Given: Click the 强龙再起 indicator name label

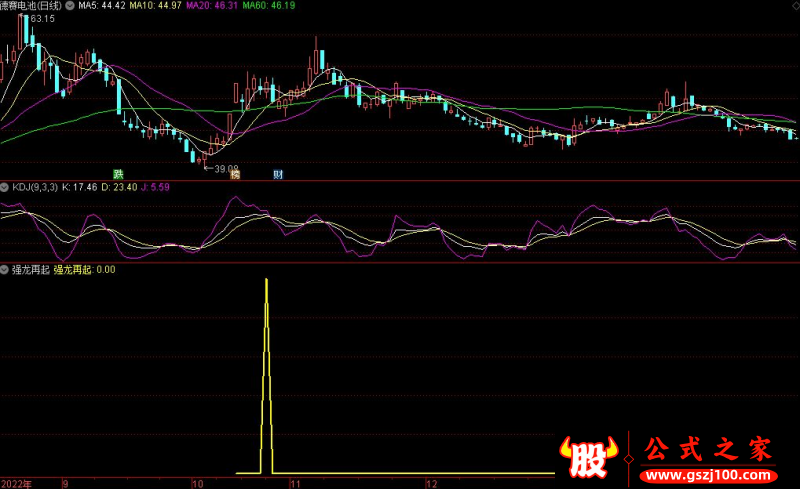Looking at the screenshot, I should pos(30,269).
